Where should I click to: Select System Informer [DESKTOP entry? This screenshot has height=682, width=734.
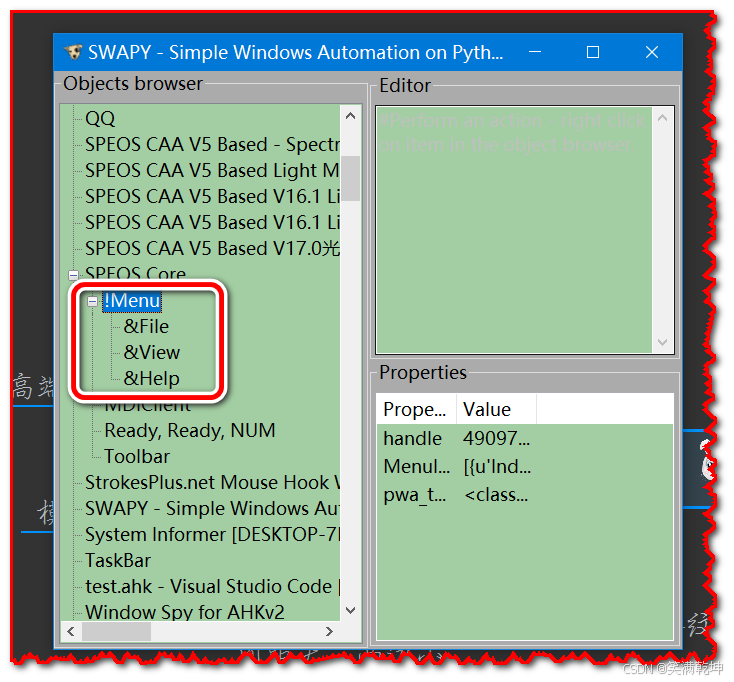[x=212, y=535]
